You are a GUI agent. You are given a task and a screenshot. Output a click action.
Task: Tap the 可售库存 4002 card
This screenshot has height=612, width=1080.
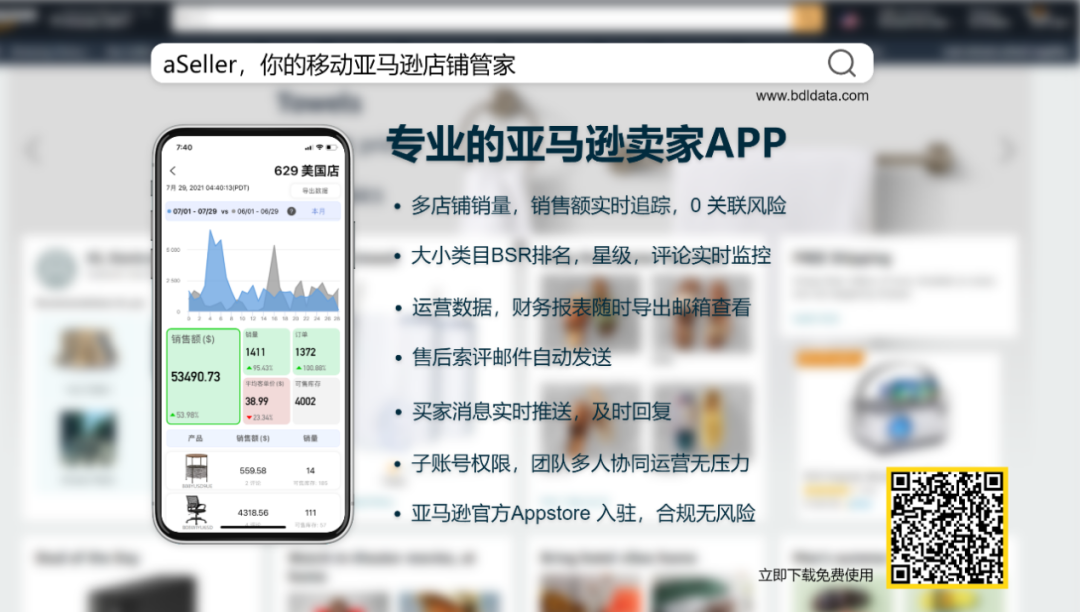pyautogui.click(x=315, y=400)
